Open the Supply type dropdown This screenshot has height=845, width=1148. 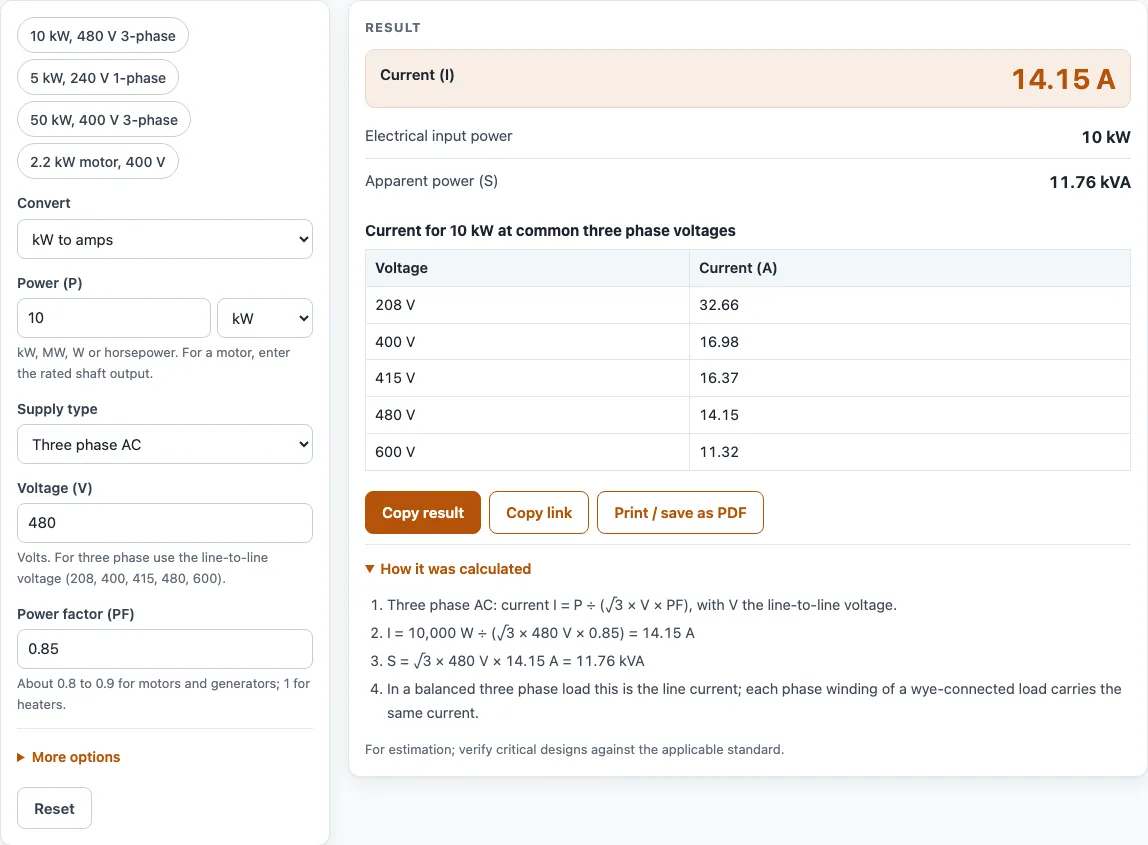[x=165, y=444]
